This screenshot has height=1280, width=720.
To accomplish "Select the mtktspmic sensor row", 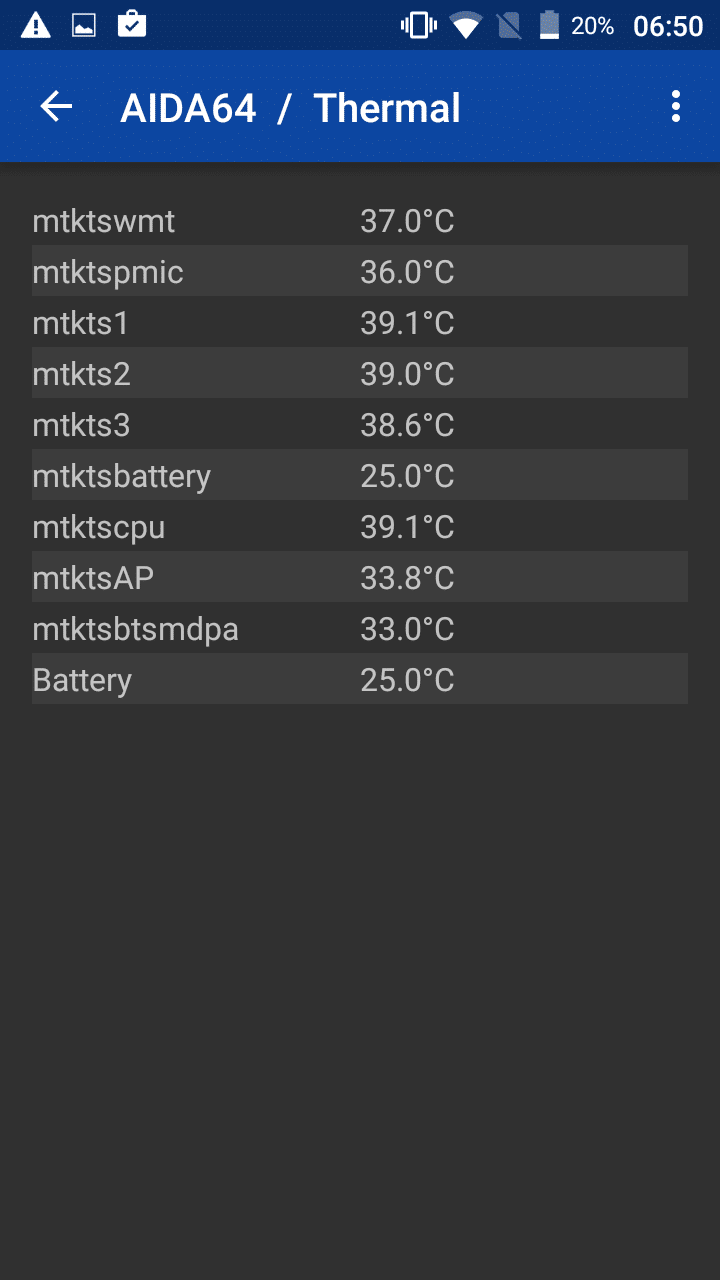I will (360, 271).
